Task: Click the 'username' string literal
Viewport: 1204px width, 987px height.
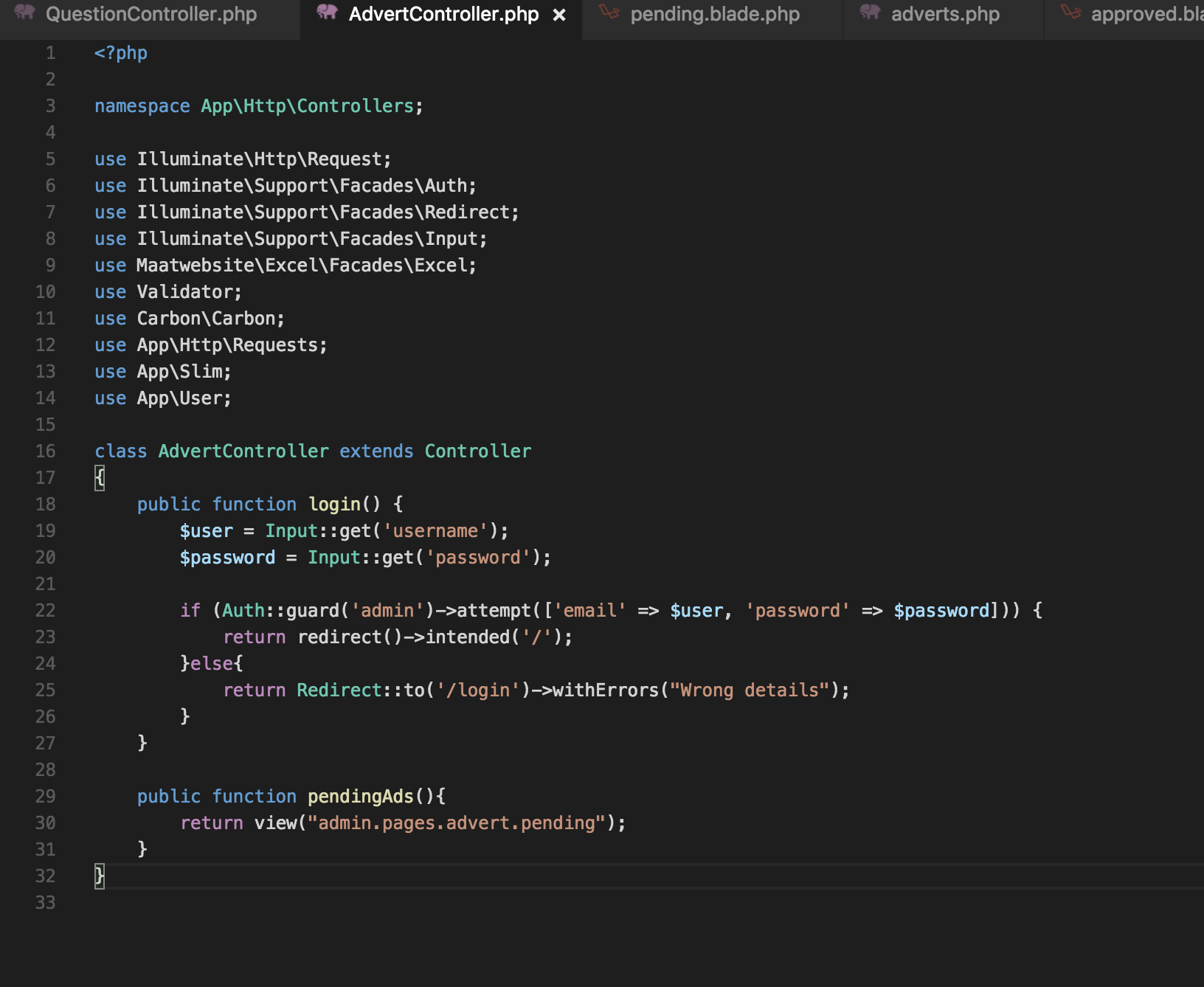Action: (x=435, y=531)
